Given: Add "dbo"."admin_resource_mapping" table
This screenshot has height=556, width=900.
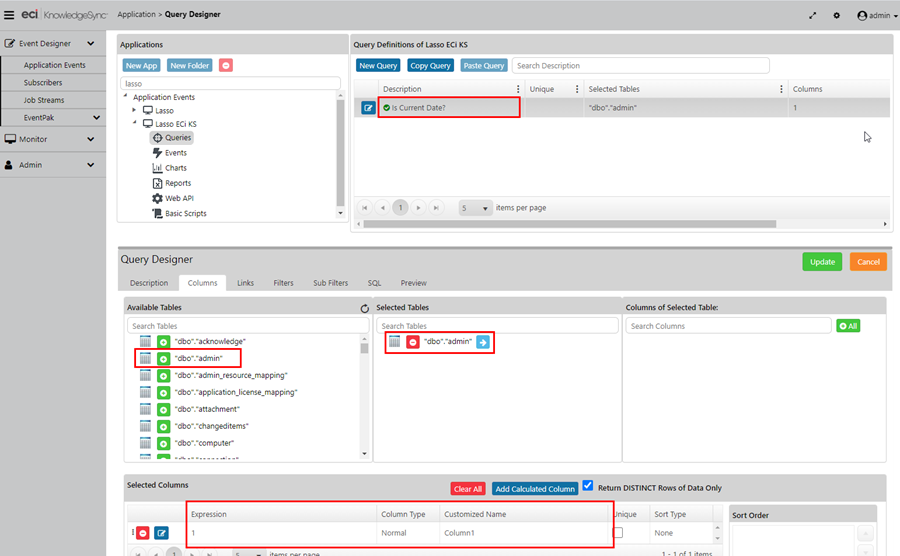Looking at the screenshot, I should [164, 376].
